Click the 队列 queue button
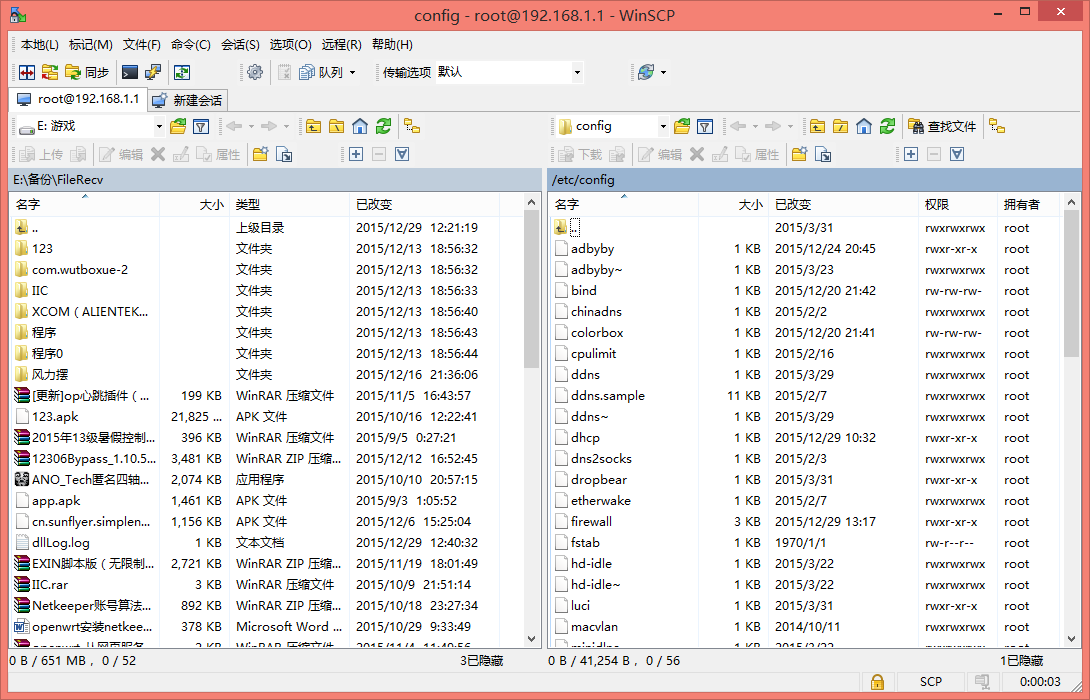This screenshot has width=1090, height=700. (321, 72)
